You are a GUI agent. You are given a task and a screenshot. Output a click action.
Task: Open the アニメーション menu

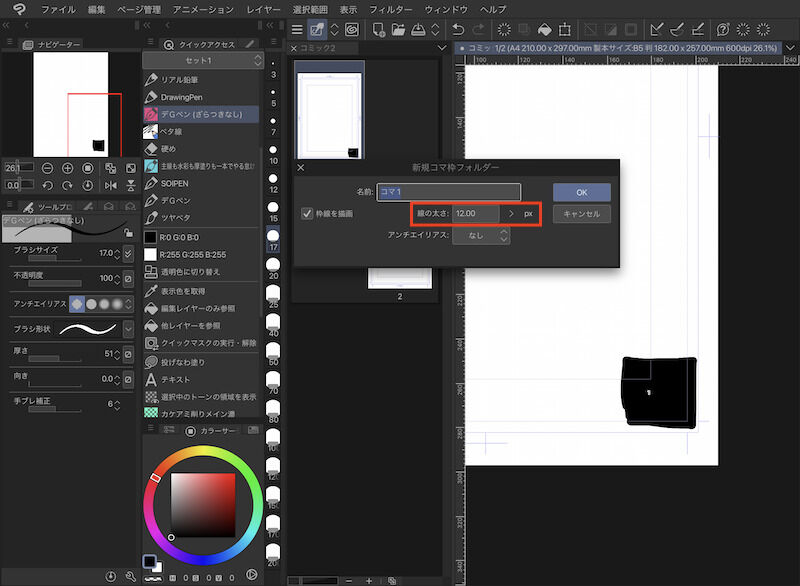click(203, 9)
